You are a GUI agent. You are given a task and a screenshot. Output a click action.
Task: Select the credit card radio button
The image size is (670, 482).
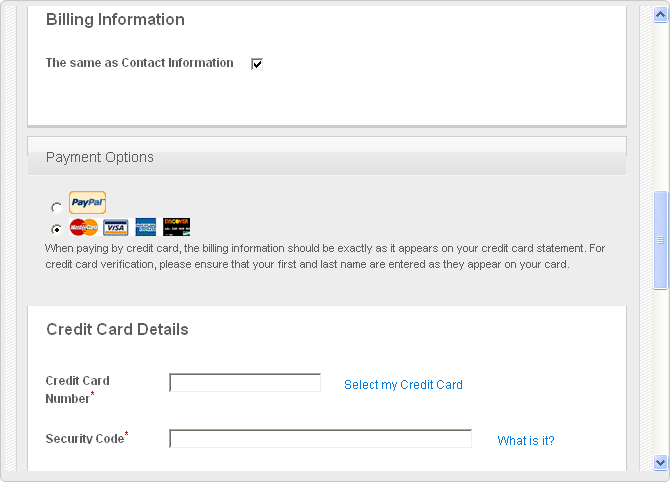56,229
